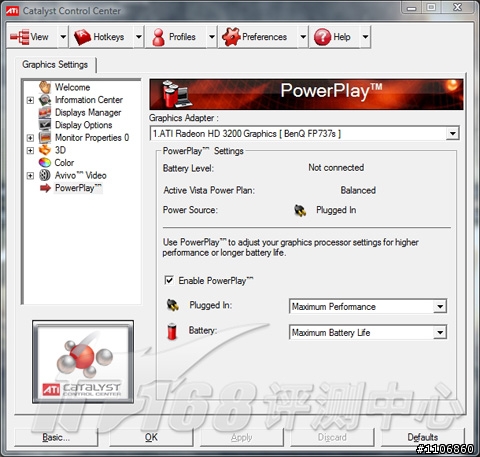Click the plug icon next to Plugged In label

tap(173, 305)
